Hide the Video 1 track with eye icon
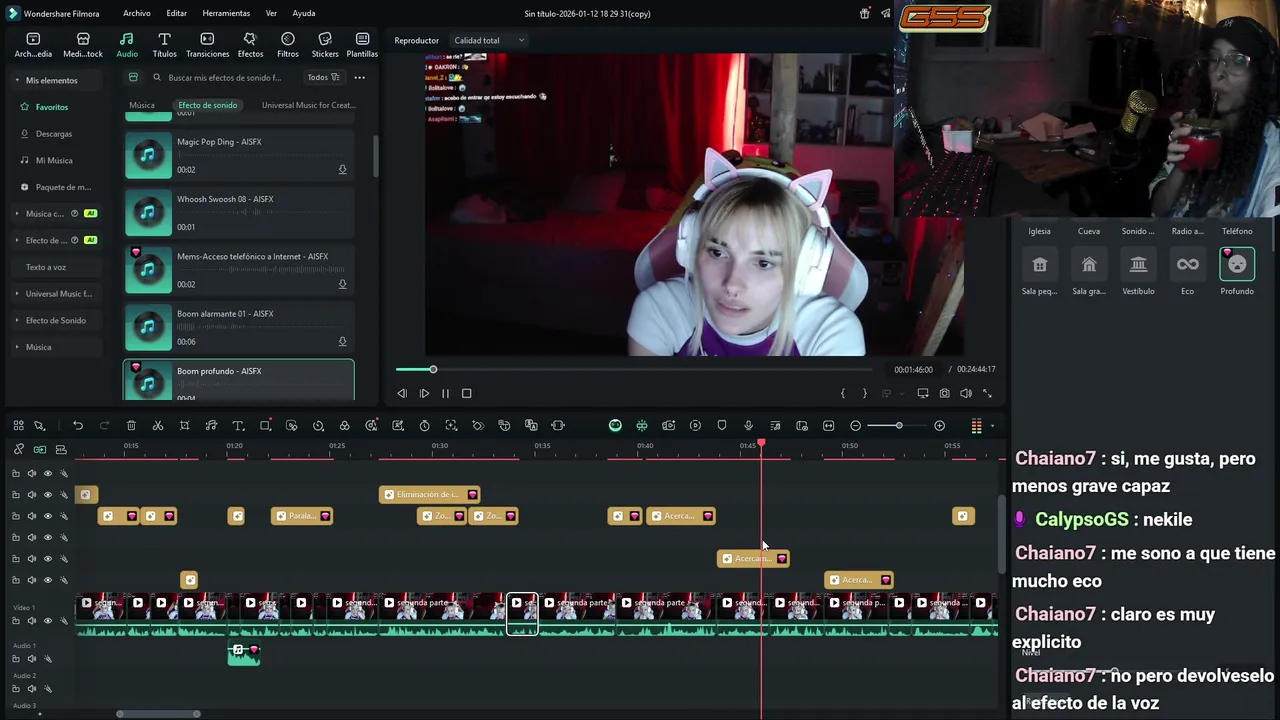The width and height of the screenshot is (1280, 720). click(x=47, y=621)
